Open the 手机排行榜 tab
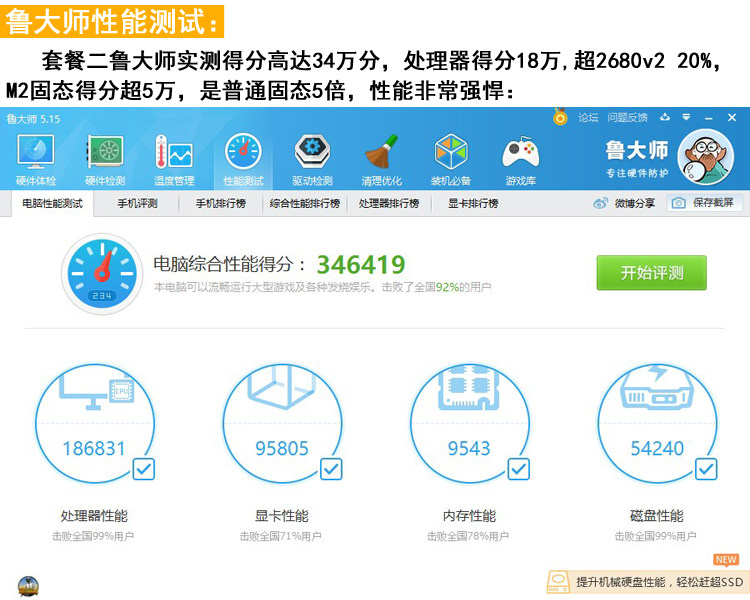The height and width of the screenshot is (600, 750). [x=221, y=203]
